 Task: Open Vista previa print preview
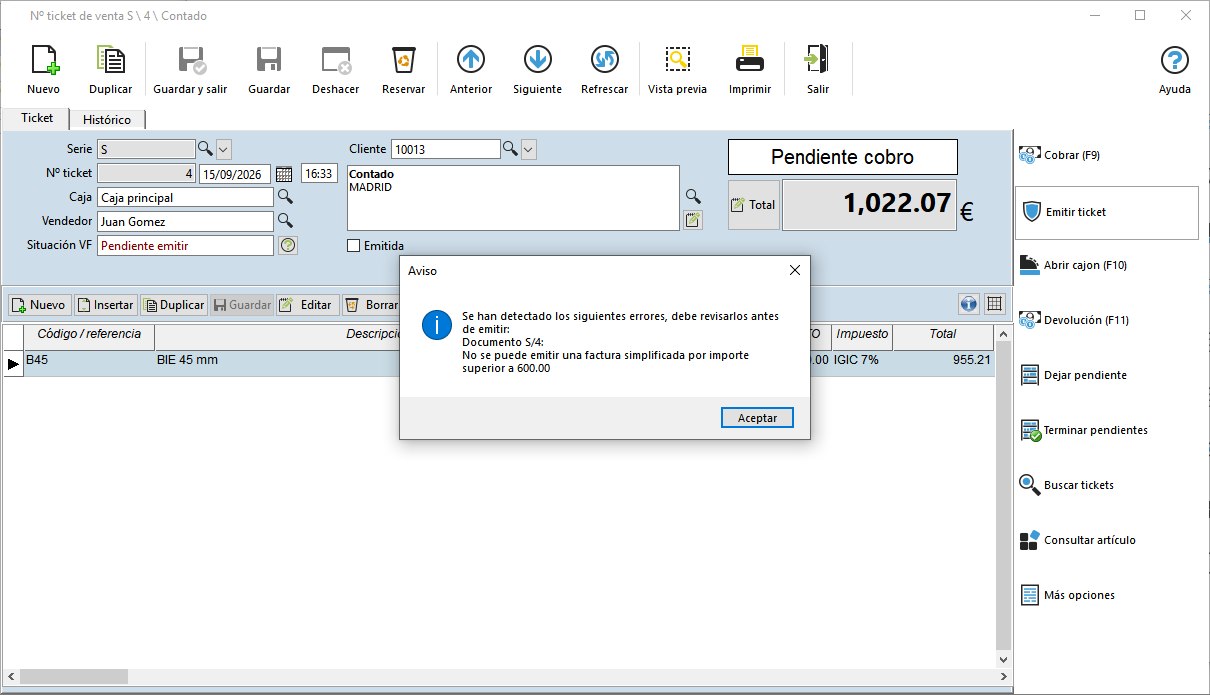click(677, 70)
